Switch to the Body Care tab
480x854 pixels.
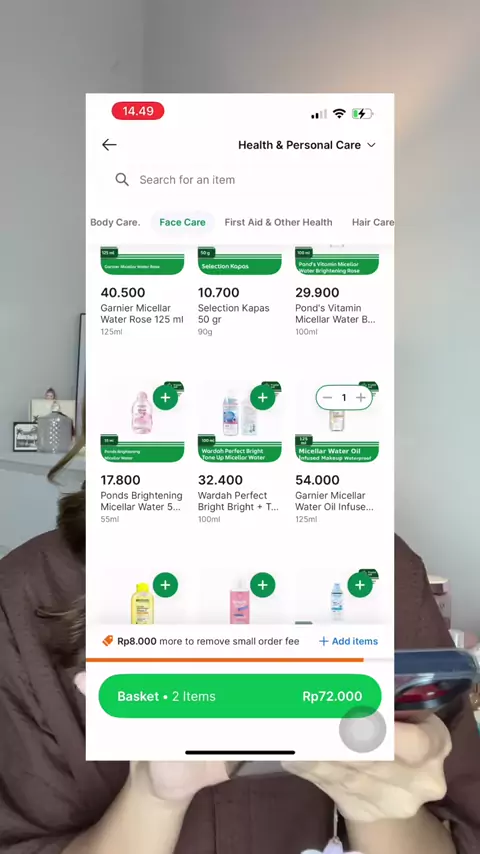115,222
